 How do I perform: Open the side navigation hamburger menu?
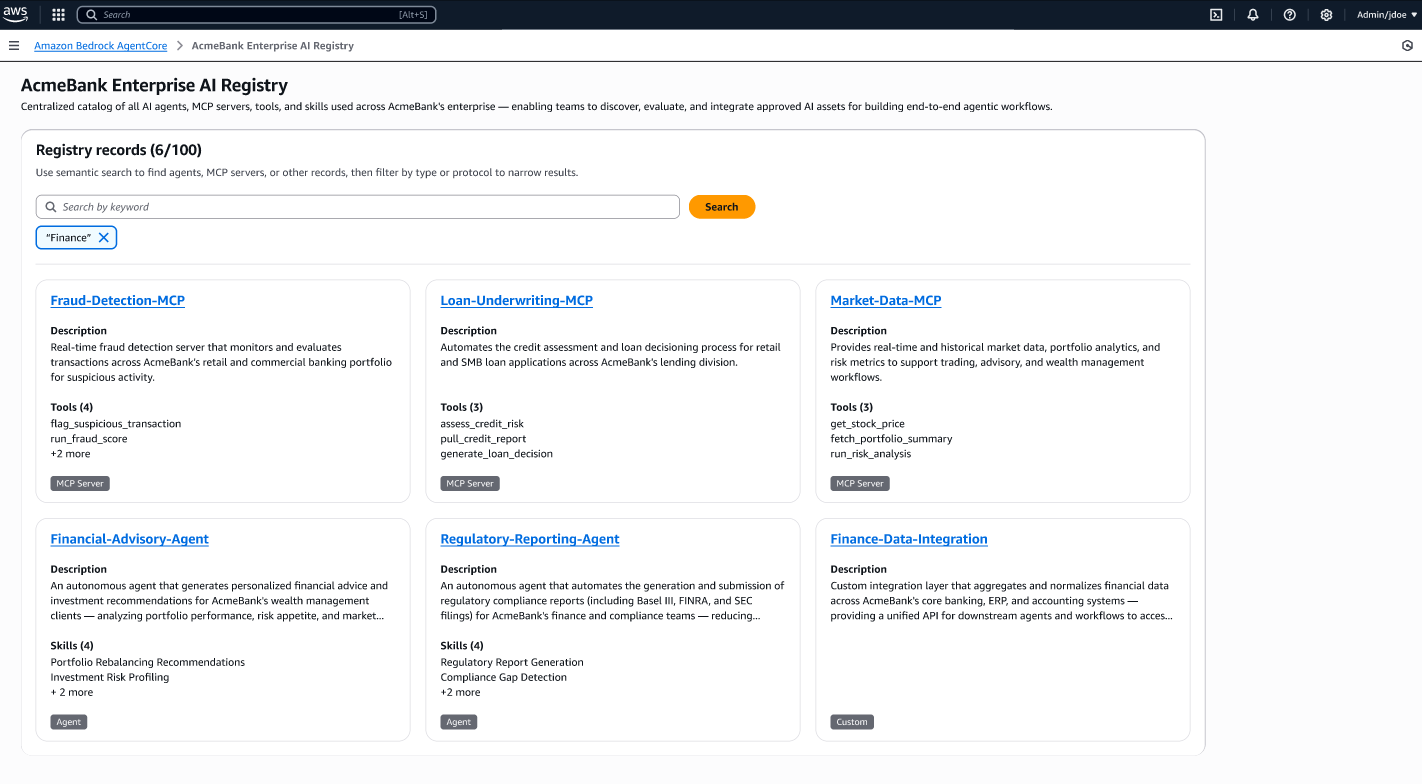[14, 45]
